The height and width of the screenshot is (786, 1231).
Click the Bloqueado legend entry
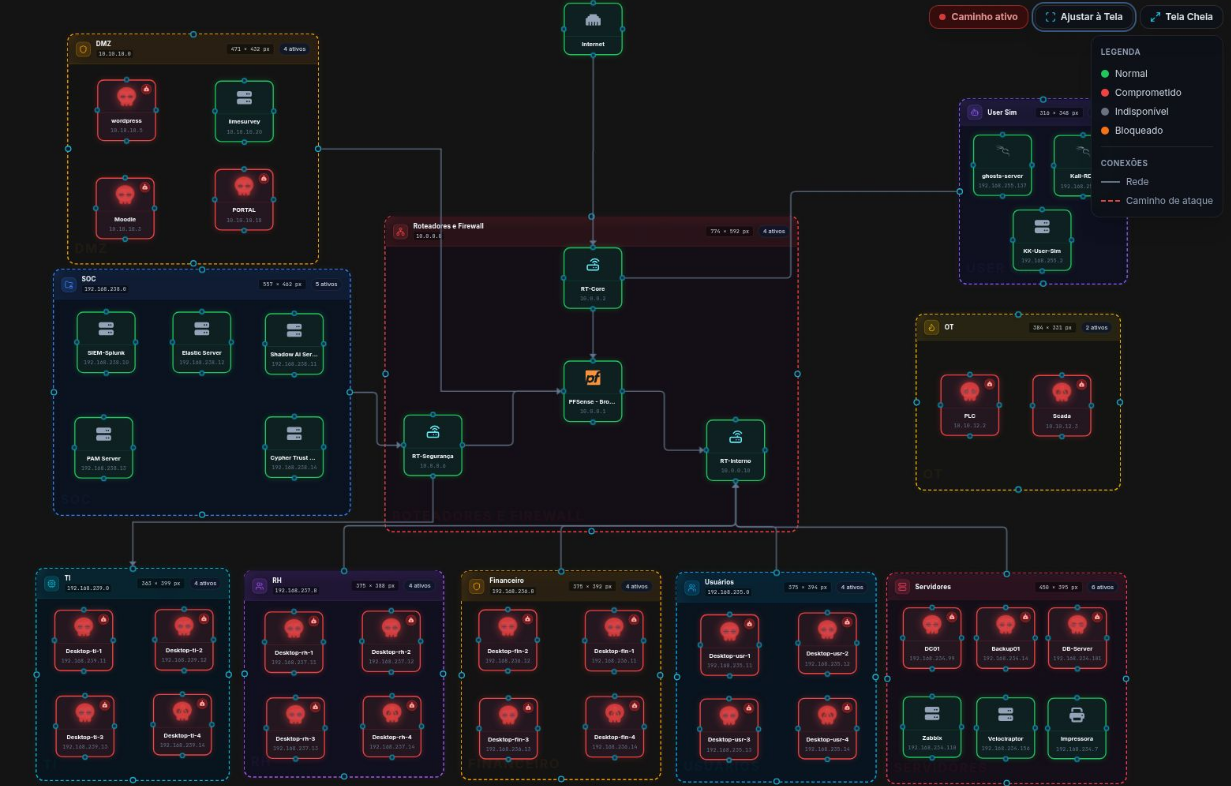1131,130
